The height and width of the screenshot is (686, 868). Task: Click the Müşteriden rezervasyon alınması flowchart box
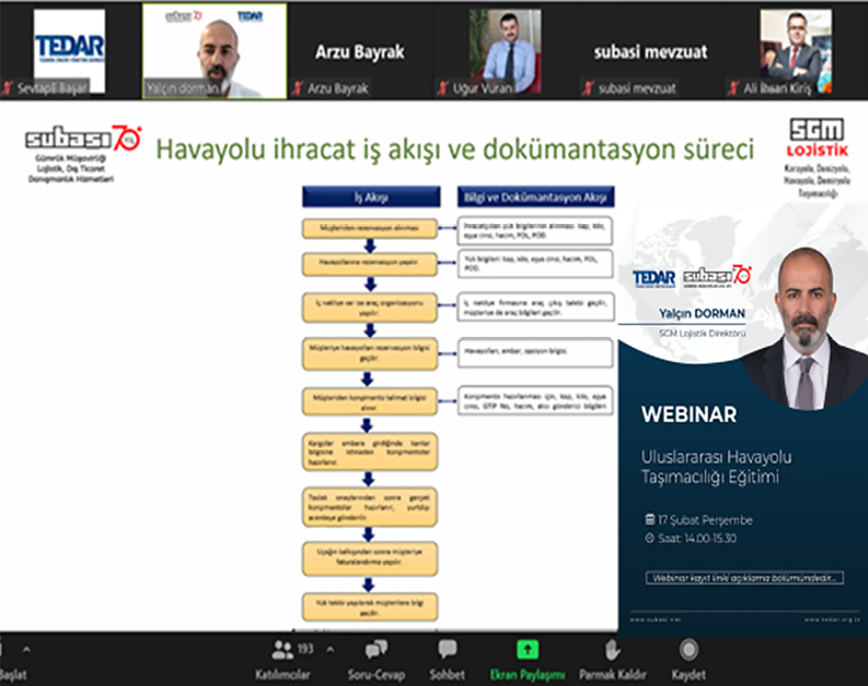370,229
